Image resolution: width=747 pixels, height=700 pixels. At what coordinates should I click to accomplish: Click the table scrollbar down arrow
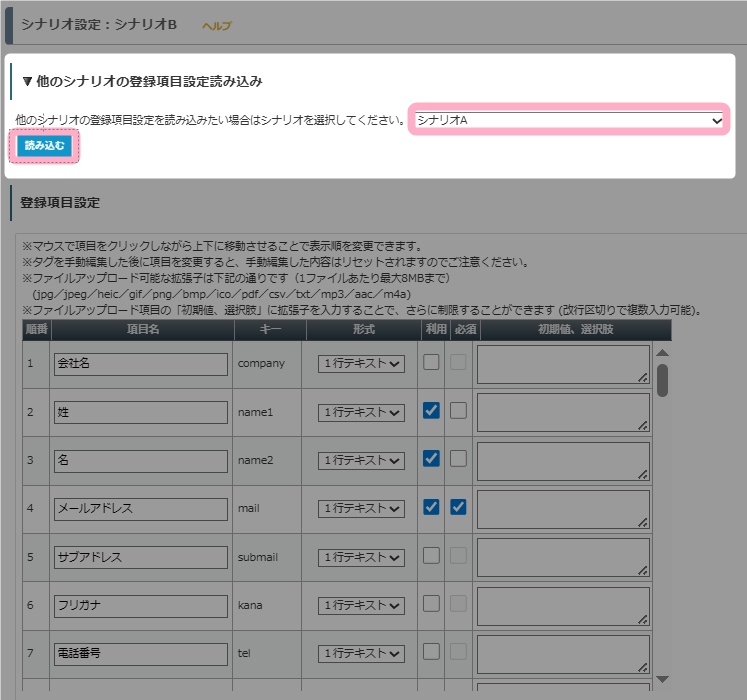[x=662, y=679]
